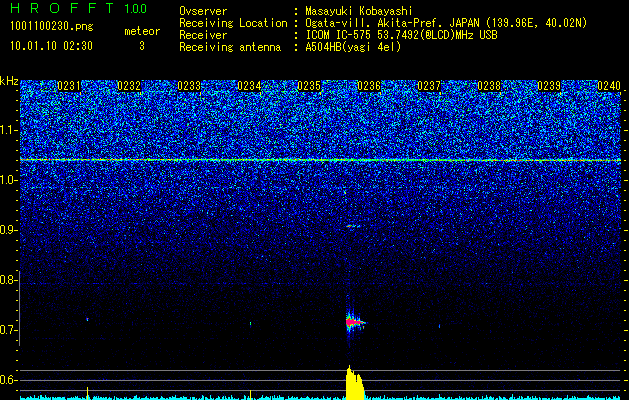
Task: Click the A504HB yagi antenna text
Action: (x=353, y=47)
